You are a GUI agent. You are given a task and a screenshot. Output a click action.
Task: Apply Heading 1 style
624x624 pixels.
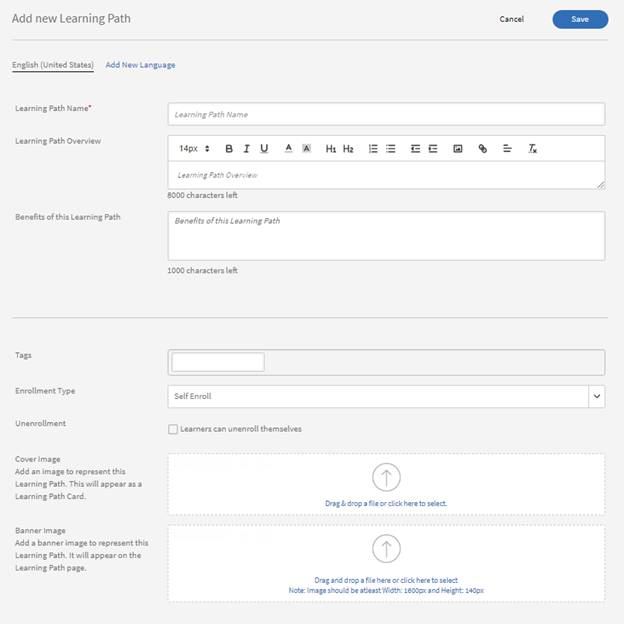click(331, 149)
